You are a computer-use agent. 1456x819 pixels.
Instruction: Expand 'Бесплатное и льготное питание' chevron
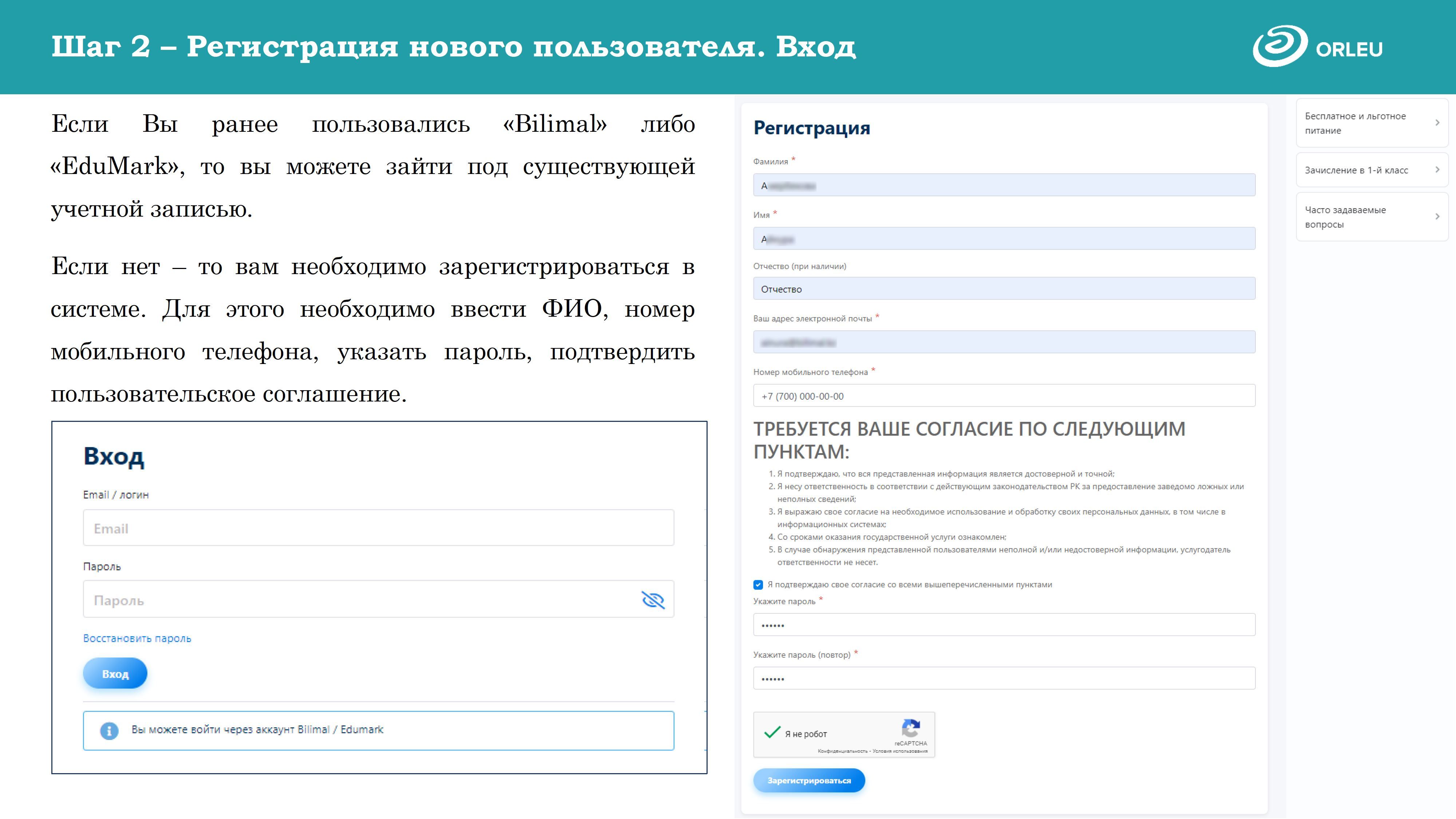pos(1437,123)
